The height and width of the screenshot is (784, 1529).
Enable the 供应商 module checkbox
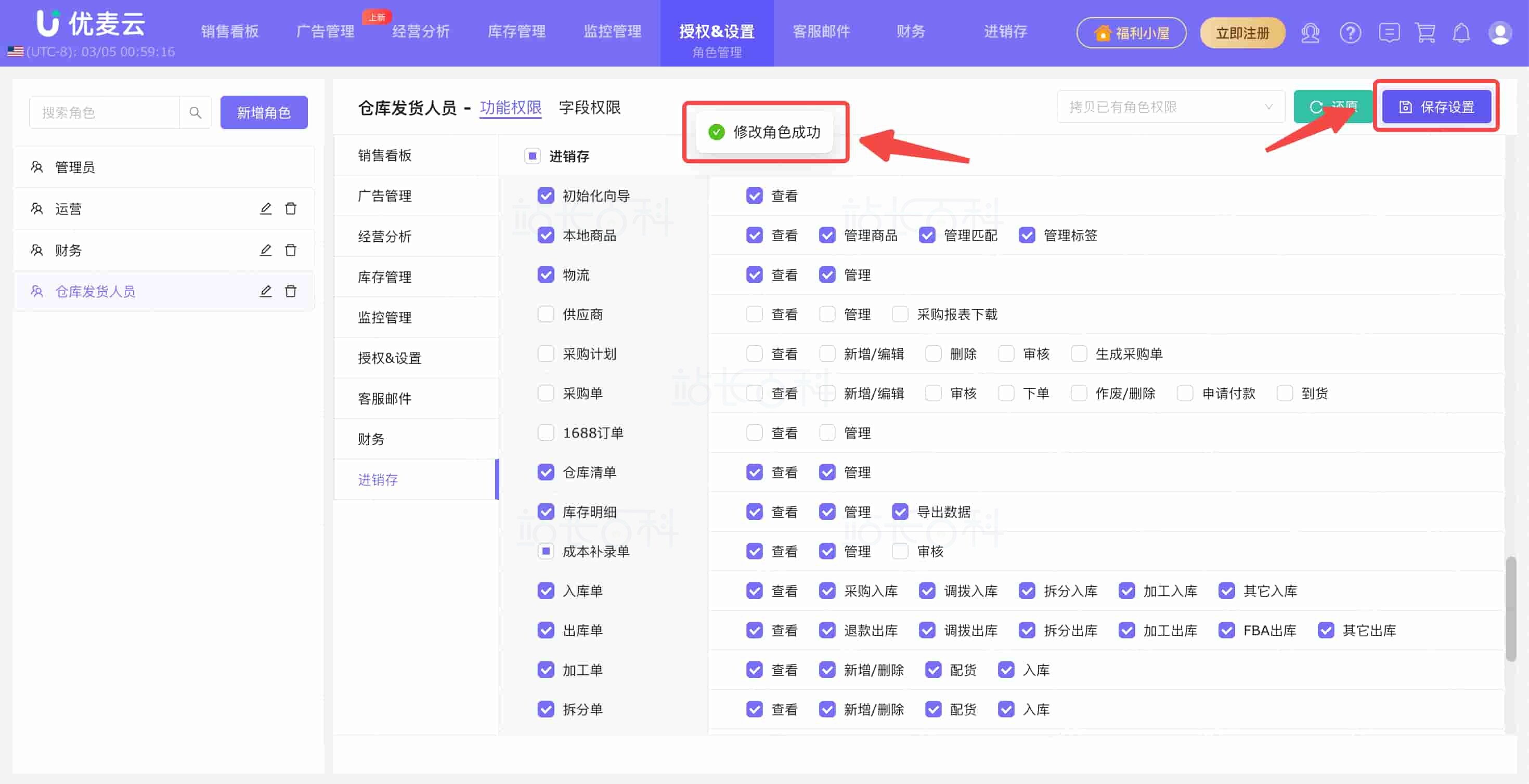pyautogui.click(x=546, y=314)
